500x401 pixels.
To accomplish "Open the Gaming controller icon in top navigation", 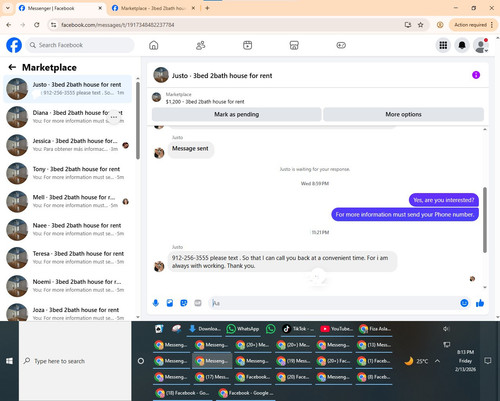I will coord(341,45).
